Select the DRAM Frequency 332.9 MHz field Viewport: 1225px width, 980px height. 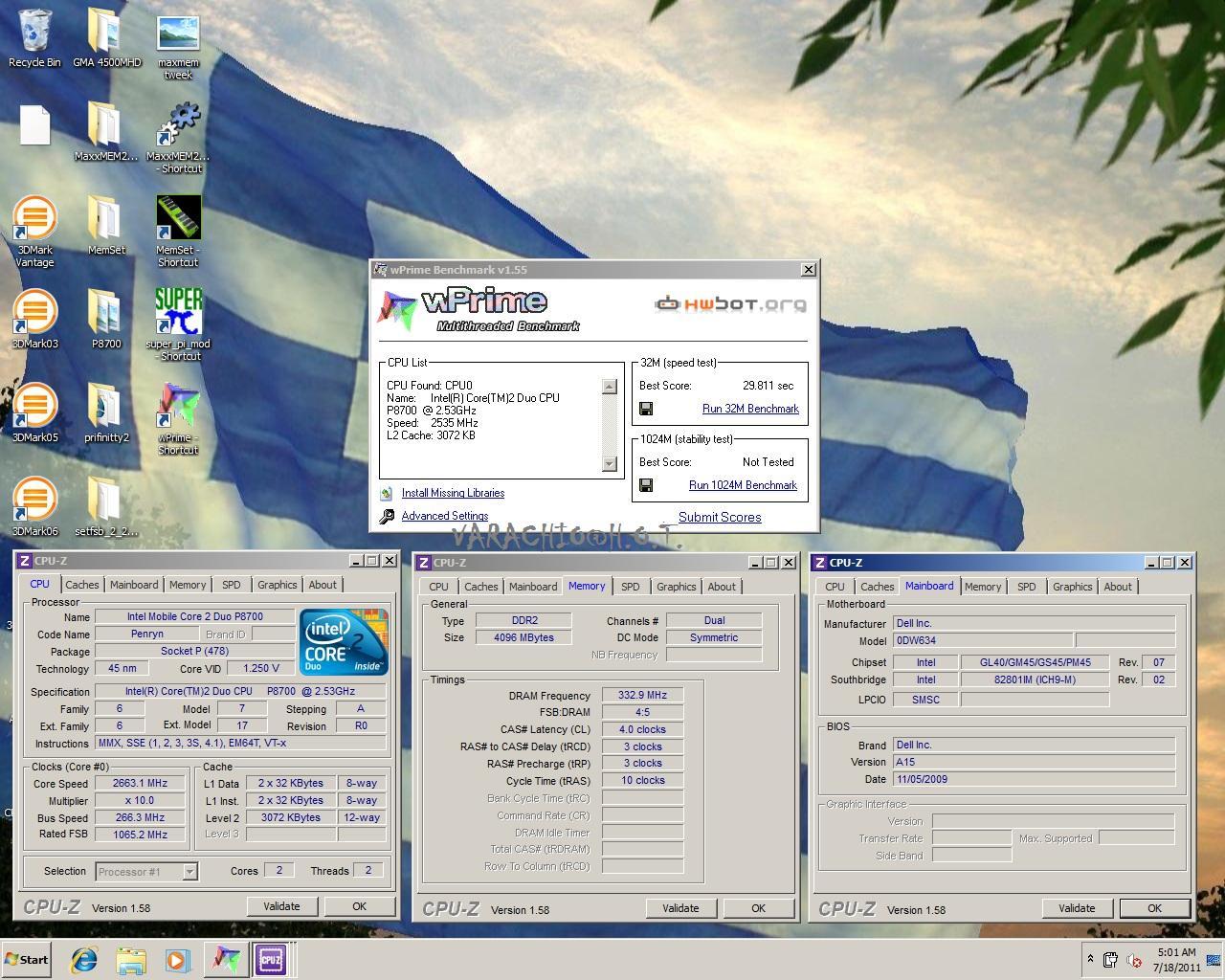pyautogui.click(x=642, y=695)
